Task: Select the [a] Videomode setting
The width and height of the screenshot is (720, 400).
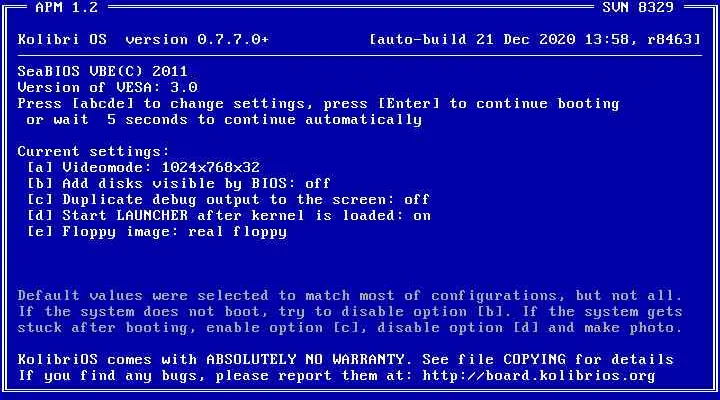Action: (143, 167)
